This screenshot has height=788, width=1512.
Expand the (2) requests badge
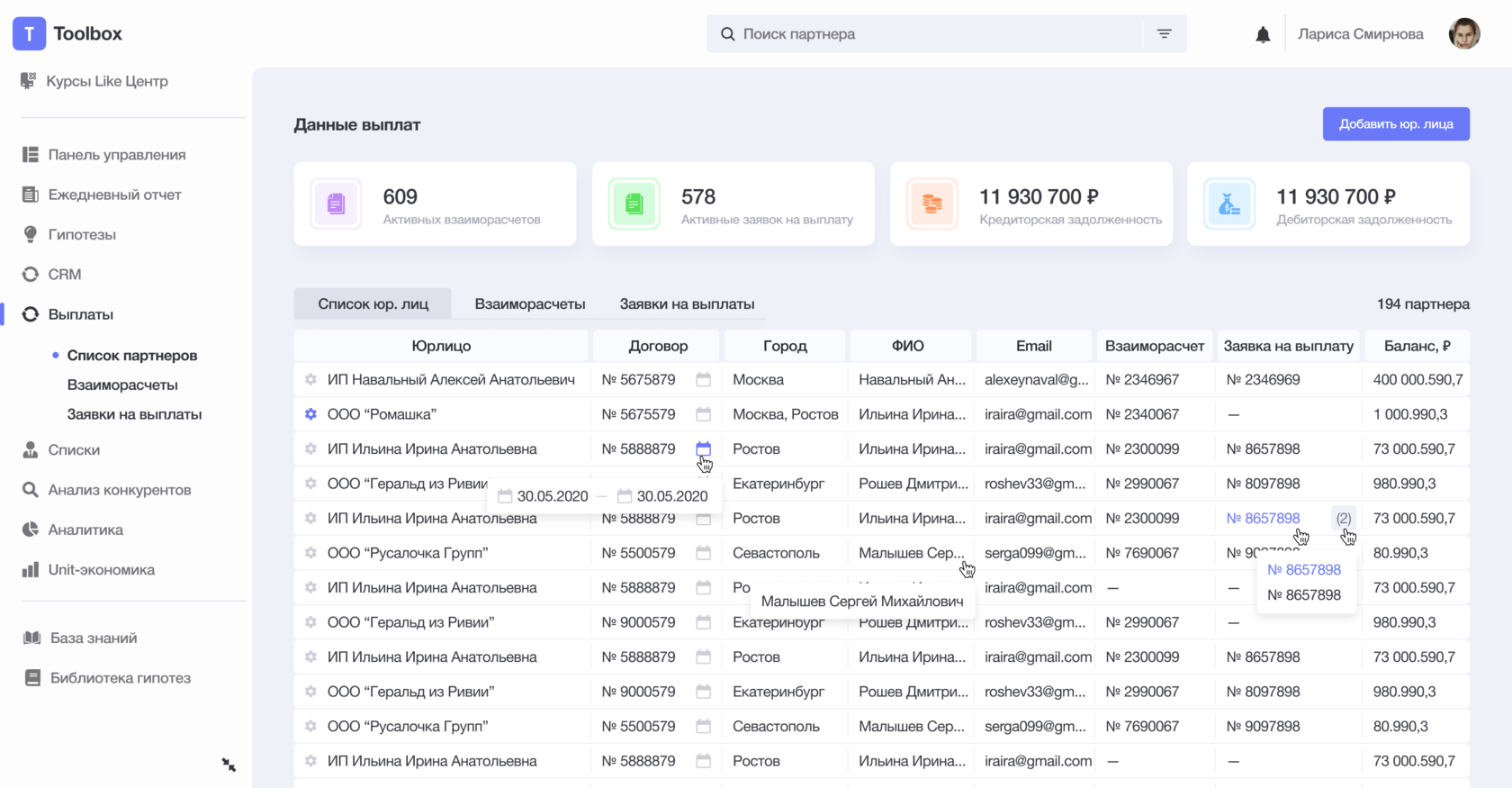pos(1343,518)
